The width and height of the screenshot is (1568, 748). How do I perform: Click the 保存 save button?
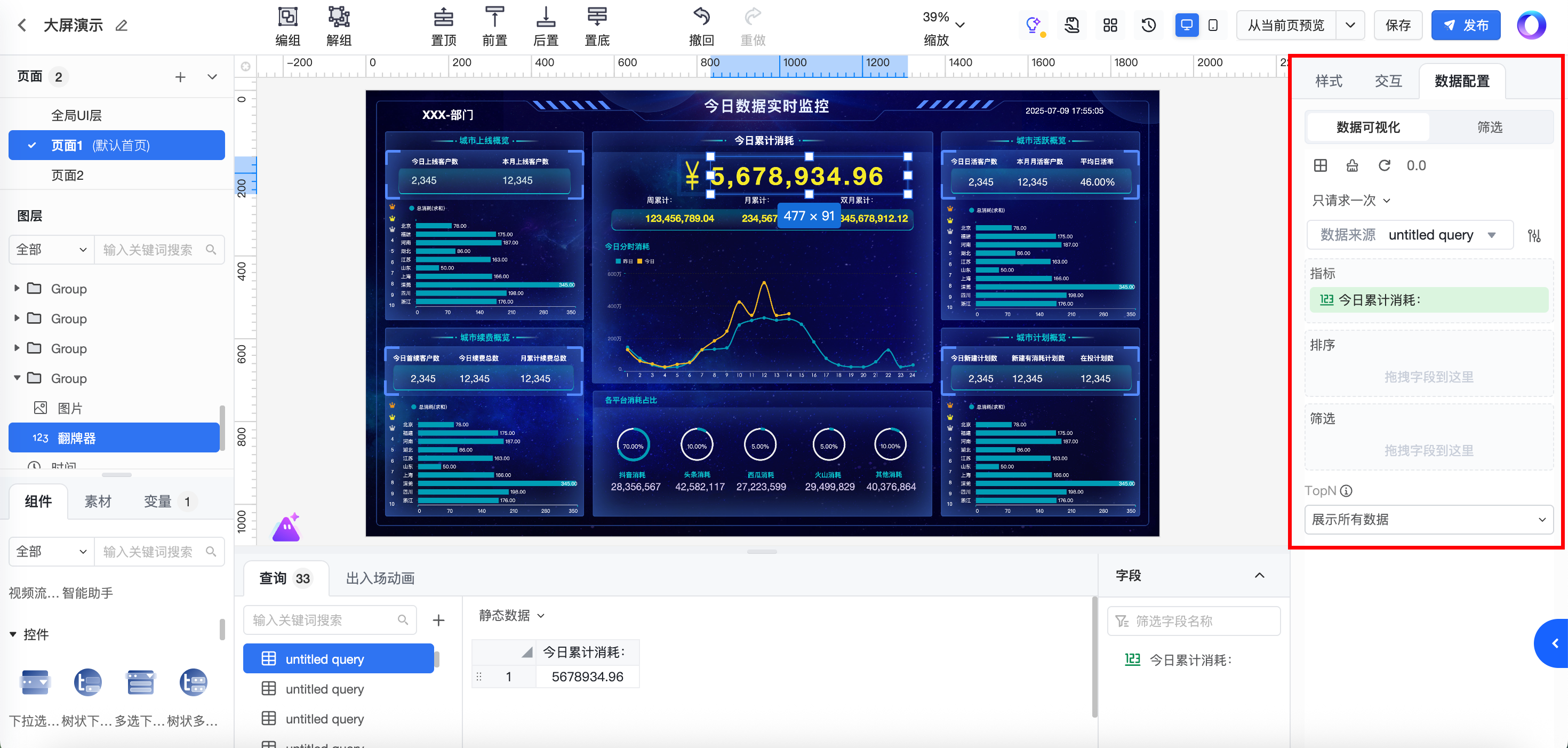(1397, 26)
